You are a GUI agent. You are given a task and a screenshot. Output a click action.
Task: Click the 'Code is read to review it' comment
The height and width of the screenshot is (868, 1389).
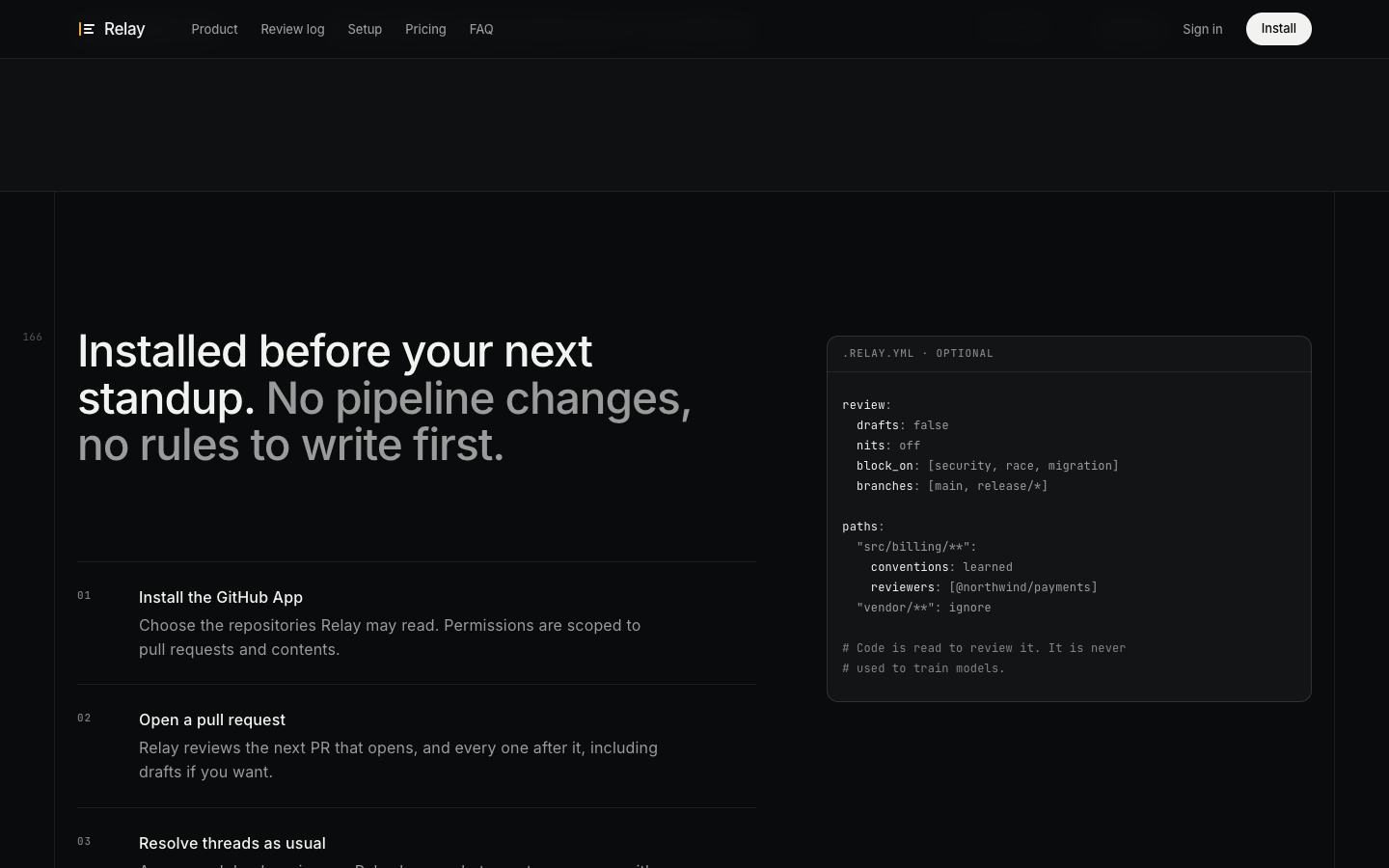click(x=984, y=648)
